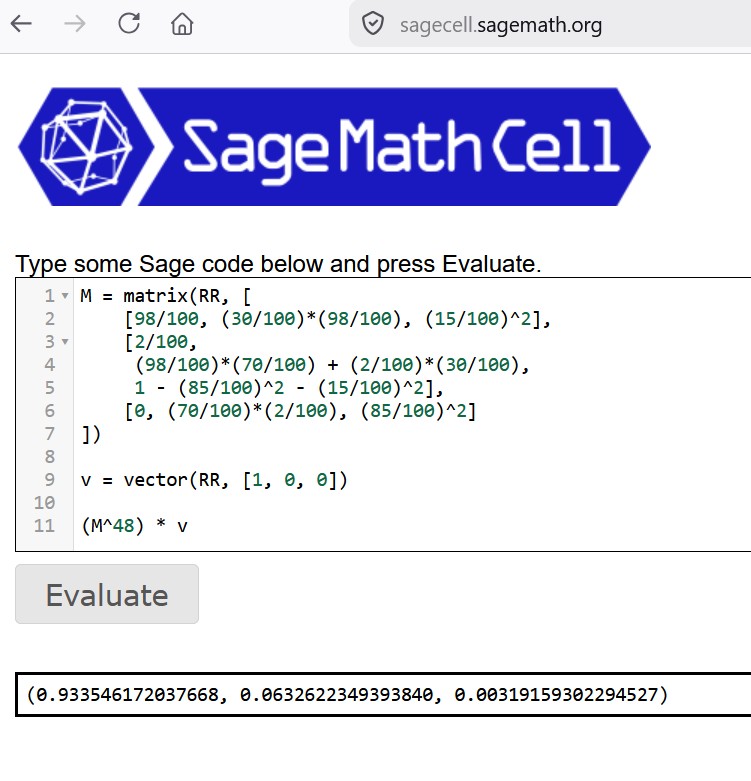Focus the sagecell.sagemath.org address bar

click(x=501, y=25)
